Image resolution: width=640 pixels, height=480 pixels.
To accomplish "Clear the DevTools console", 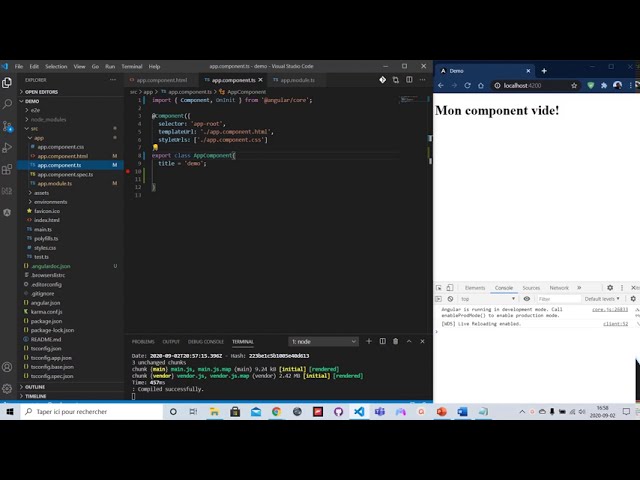I will 450,299.
